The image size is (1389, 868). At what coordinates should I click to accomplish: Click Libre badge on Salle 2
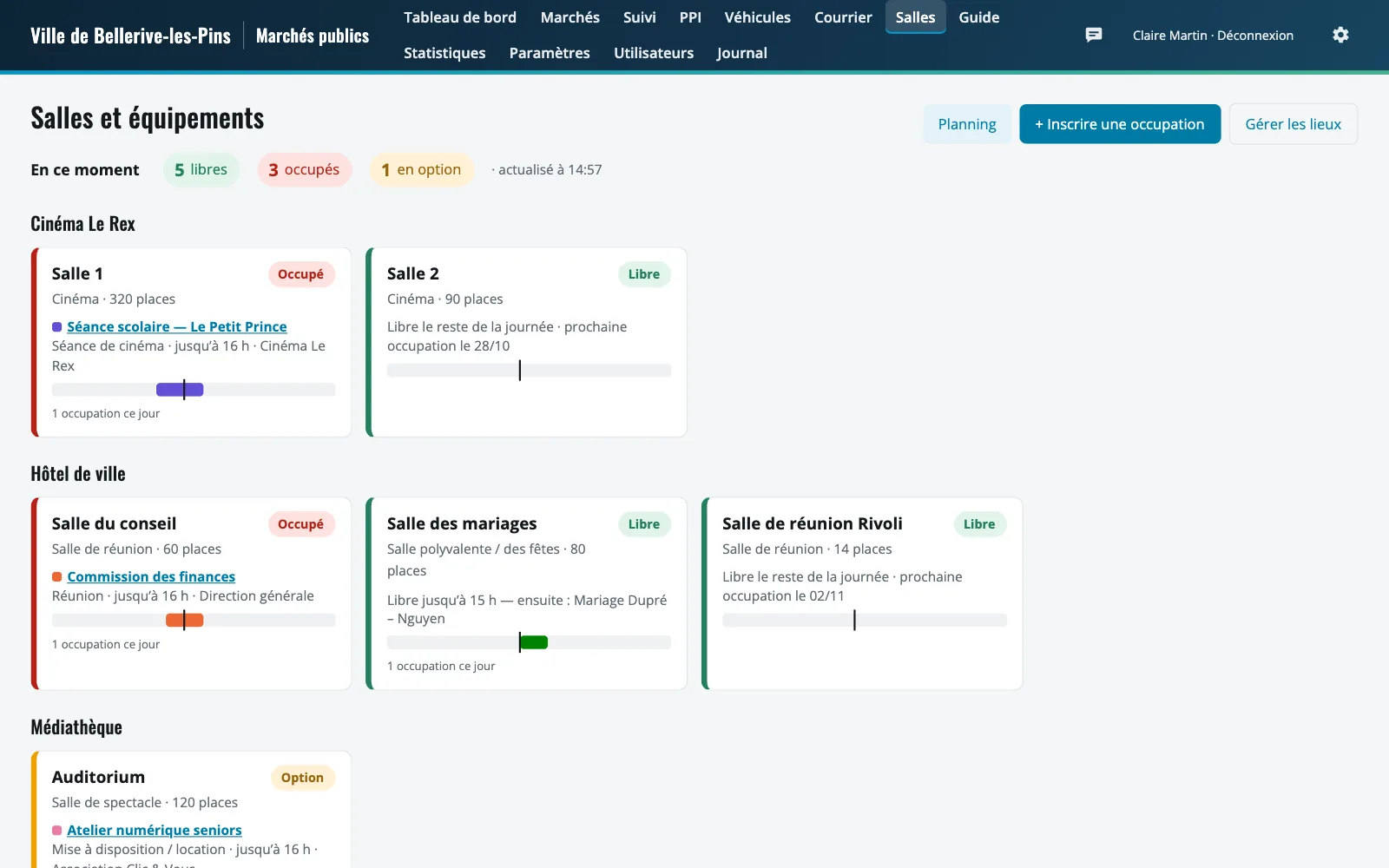[x=644, y=274]
